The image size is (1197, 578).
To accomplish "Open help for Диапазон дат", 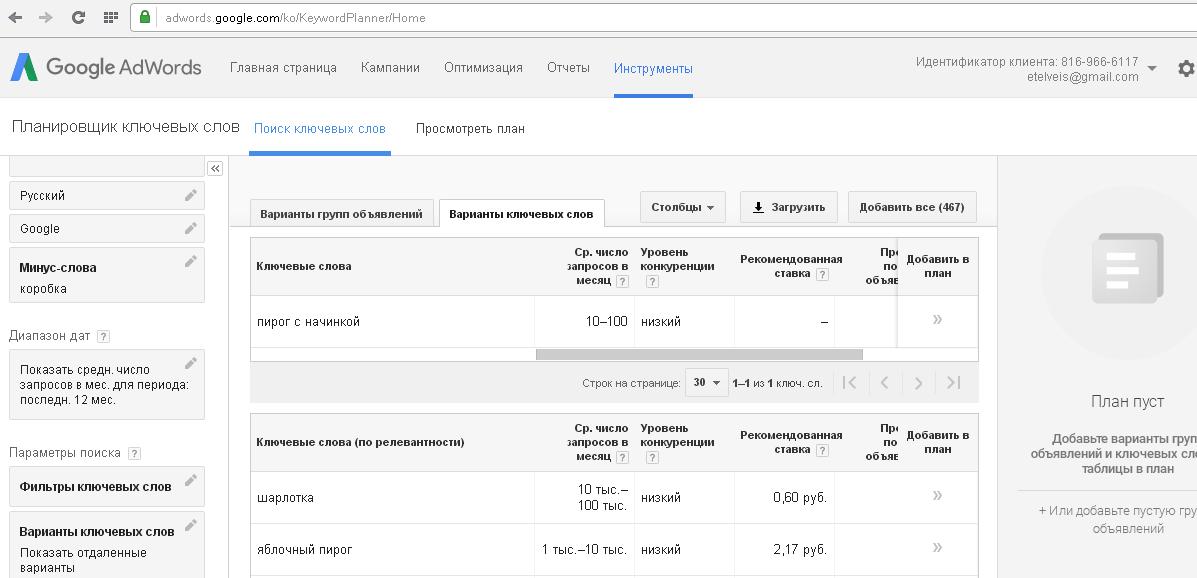I will (104, 336).
